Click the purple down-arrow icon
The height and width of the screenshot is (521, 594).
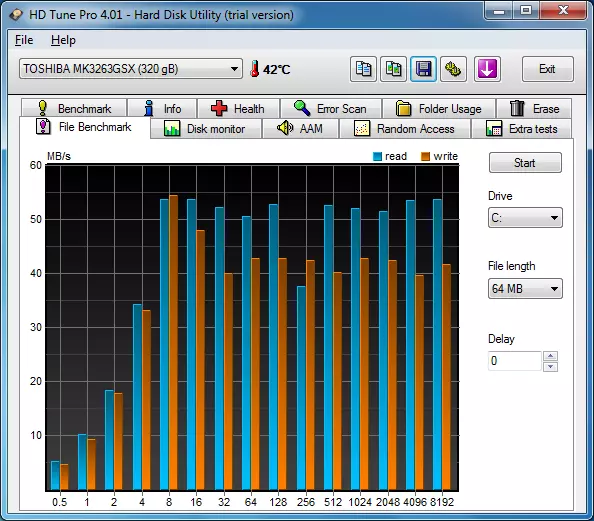coord(487,69)
